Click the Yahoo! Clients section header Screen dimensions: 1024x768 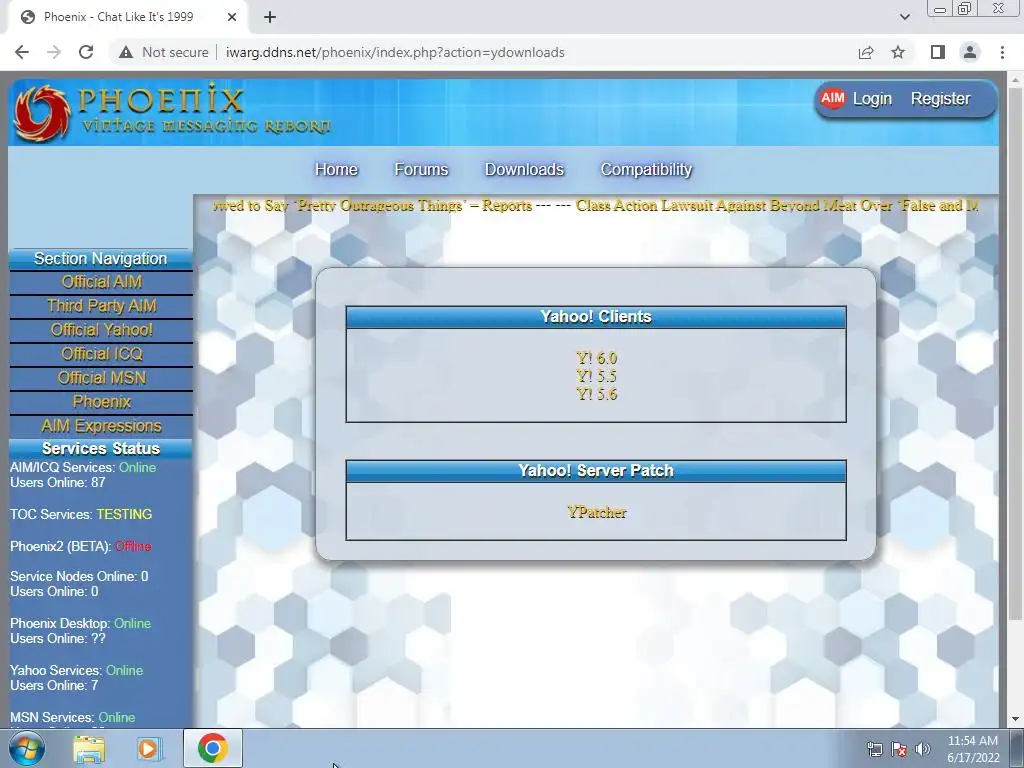[596, 317]
